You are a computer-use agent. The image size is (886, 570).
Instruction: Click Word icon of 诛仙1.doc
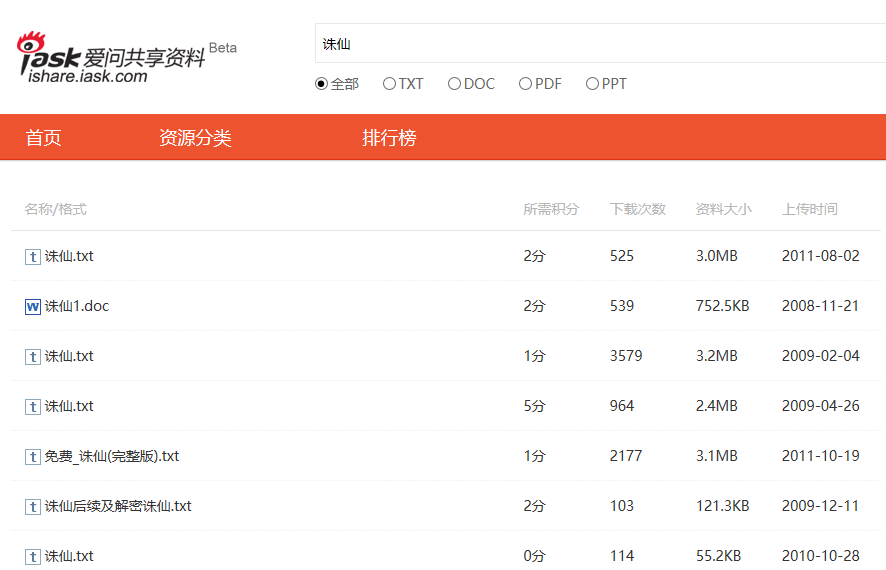33,307
